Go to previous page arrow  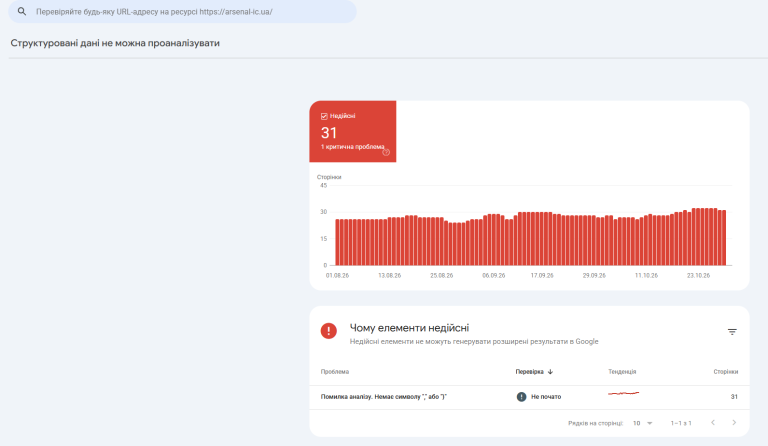point(713,423)
